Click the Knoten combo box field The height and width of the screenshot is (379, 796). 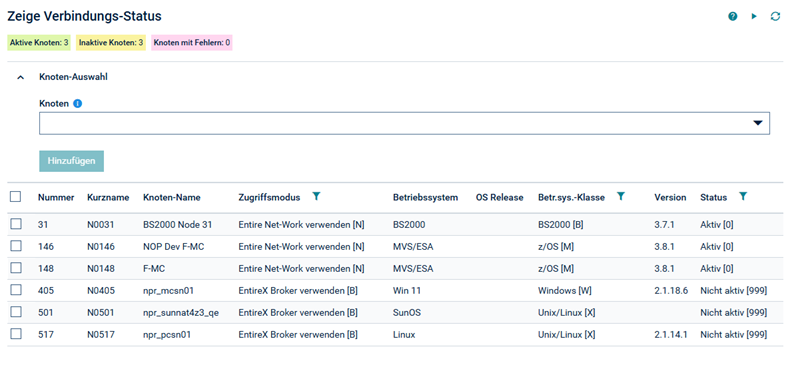(404, 123)
